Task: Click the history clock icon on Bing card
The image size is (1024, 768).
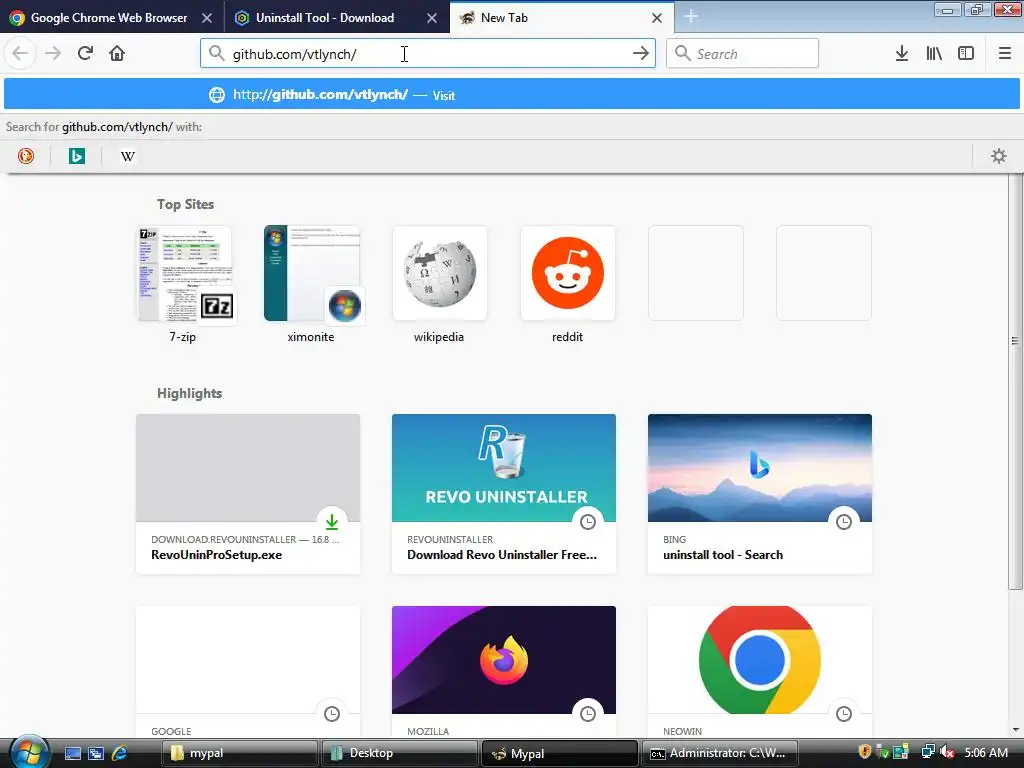Action: click(x=844, y=522)
